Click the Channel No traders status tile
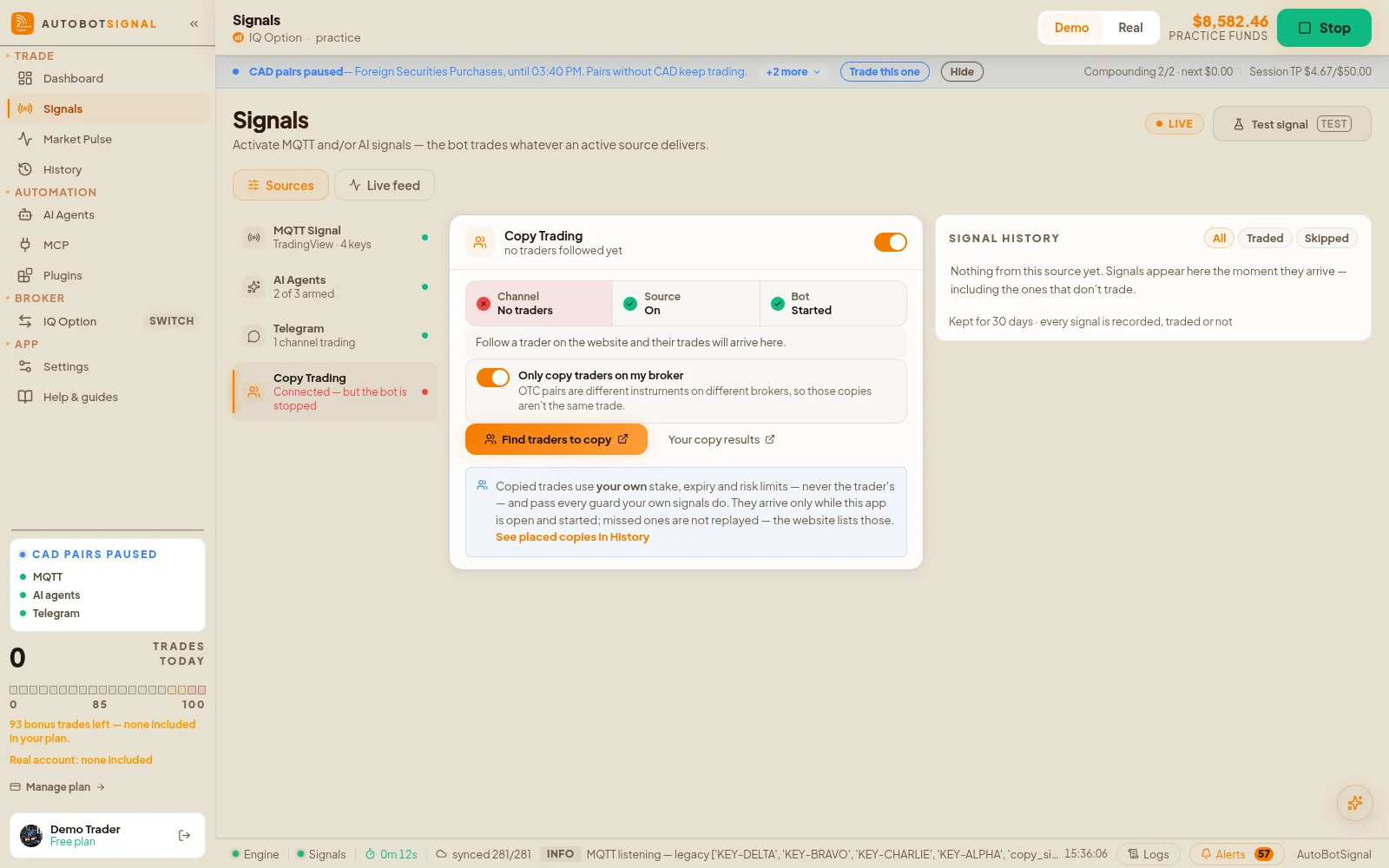 point(539,304)
